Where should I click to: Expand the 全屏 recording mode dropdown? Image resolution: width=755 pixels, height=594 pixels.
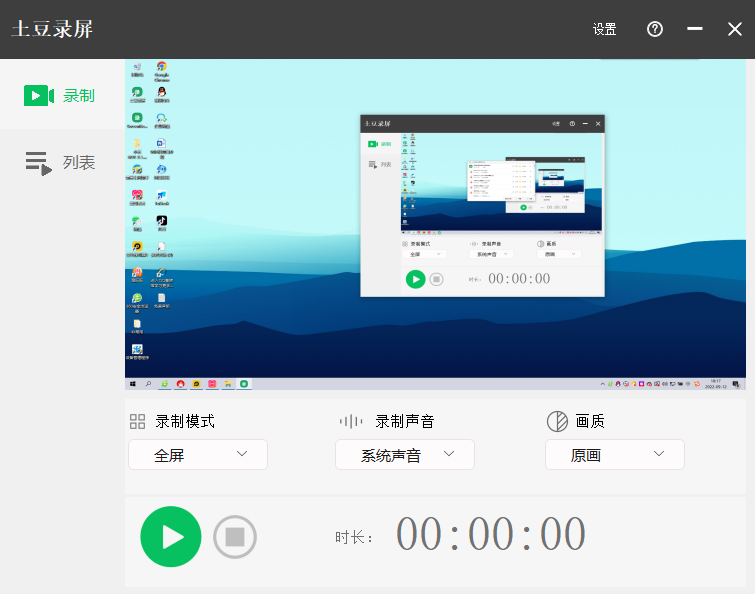pyautogui.click(x=198, y=455)
